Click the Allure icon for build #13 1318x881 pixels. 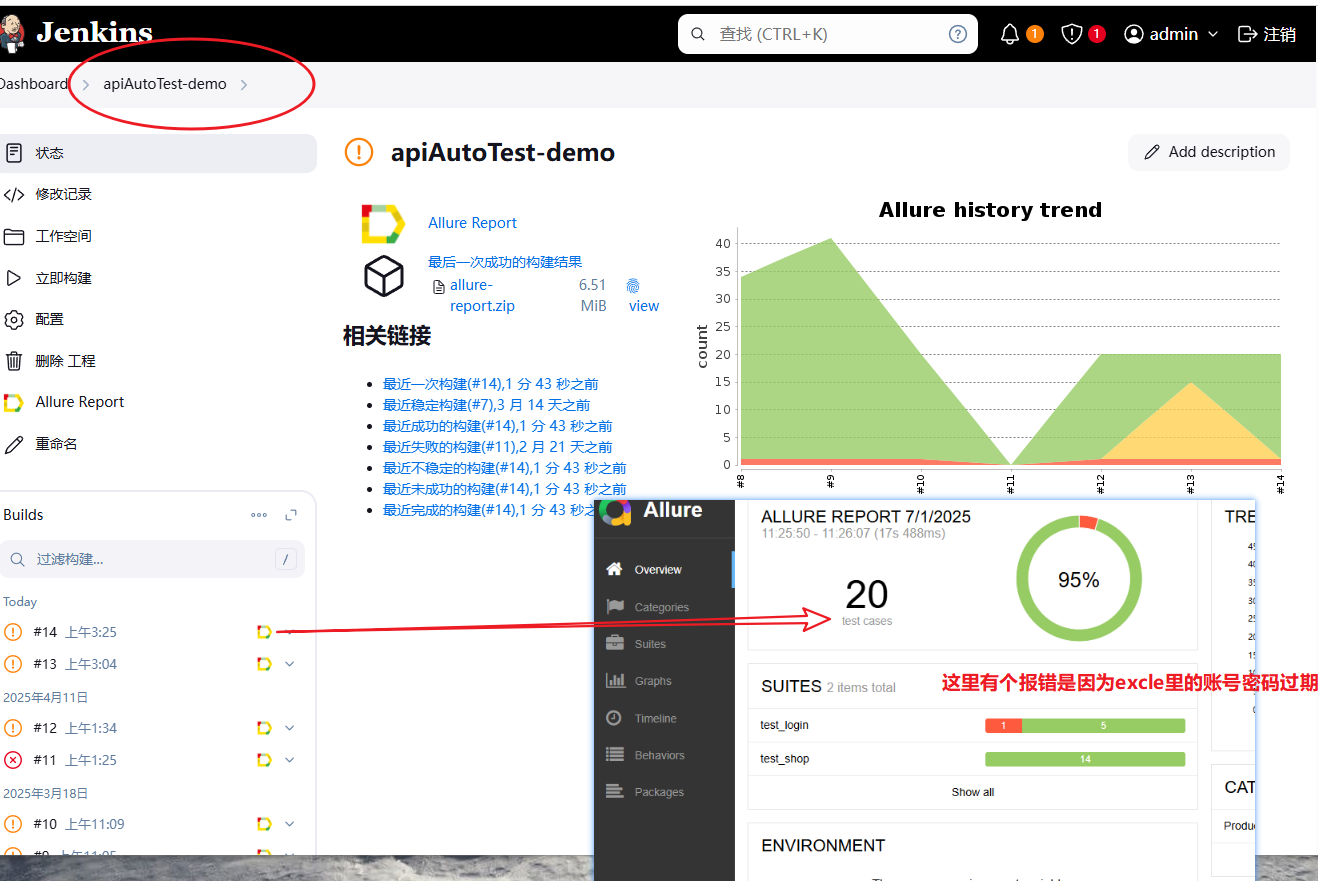[x=264, y=664]
